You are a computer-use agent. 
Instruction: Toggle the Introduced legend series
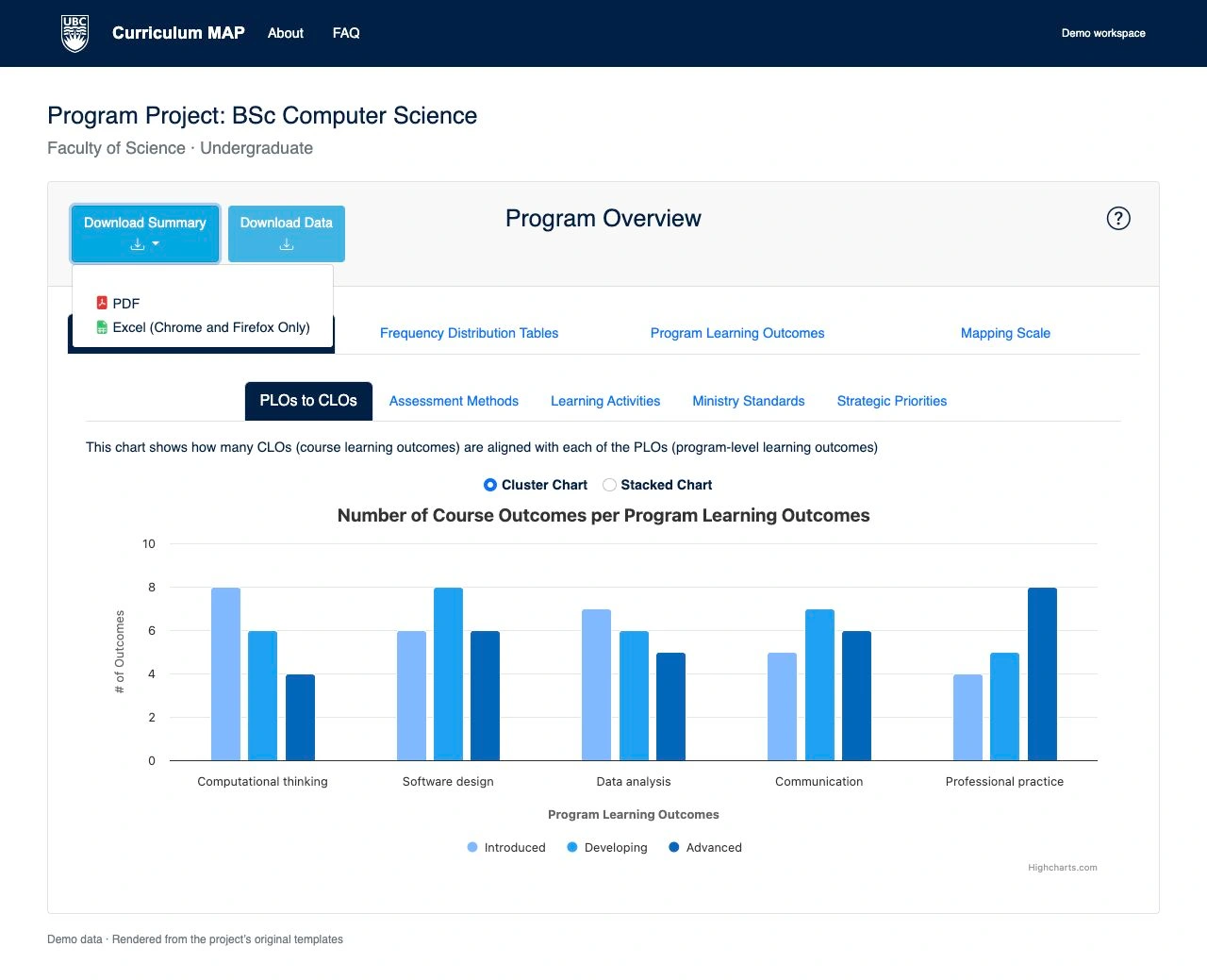(506, 848)
